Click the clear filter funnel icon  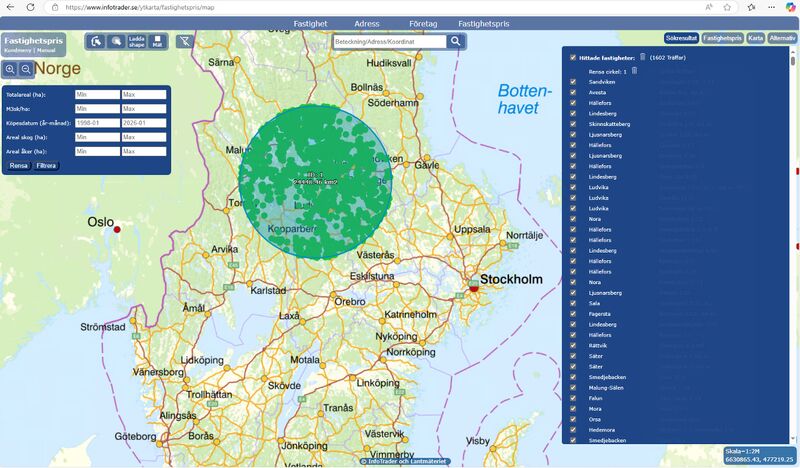point(183,41)
